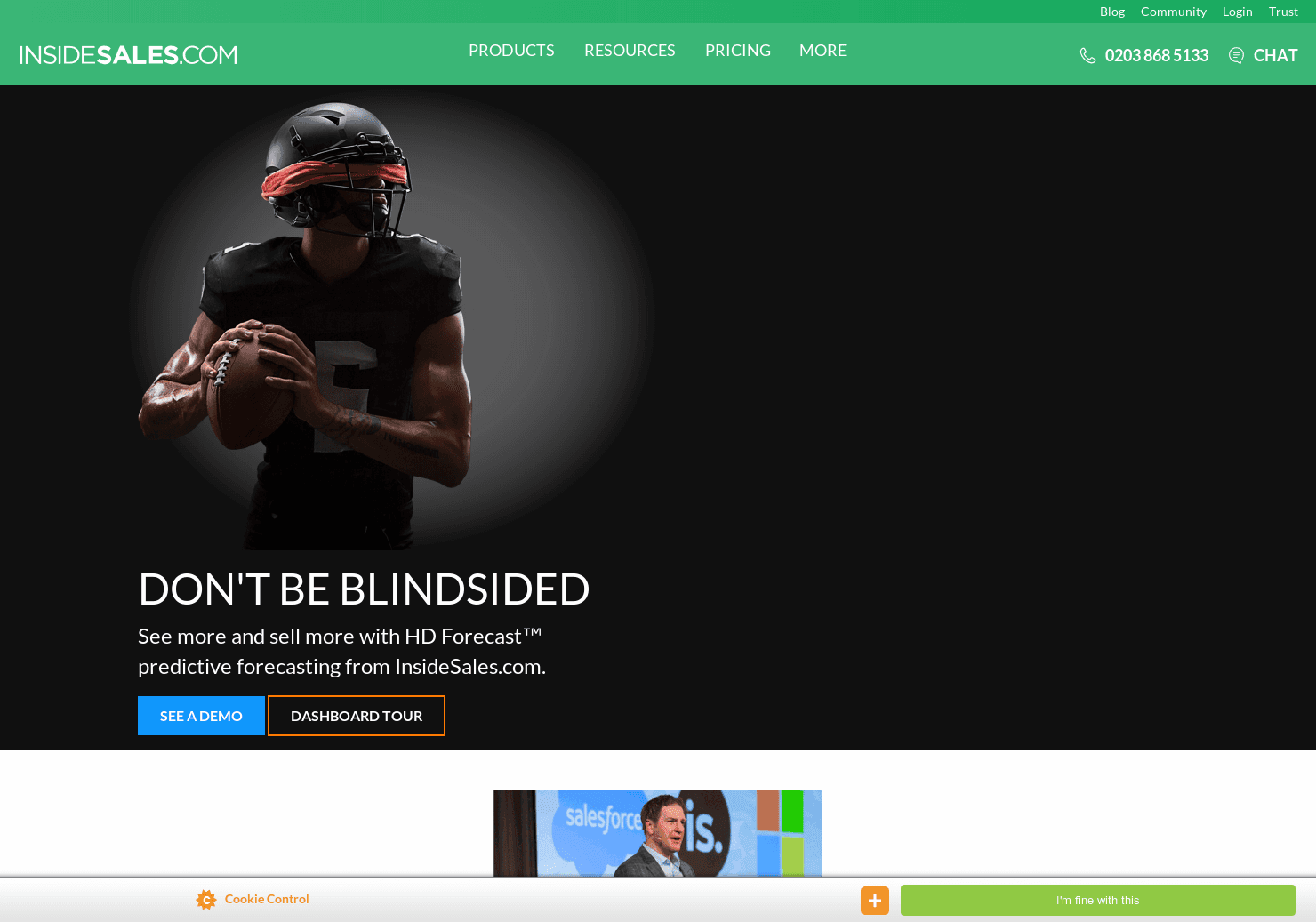This screenshot has width=1316, height=922.
Task: Click the chat bubble icon
Action: 1236,56
